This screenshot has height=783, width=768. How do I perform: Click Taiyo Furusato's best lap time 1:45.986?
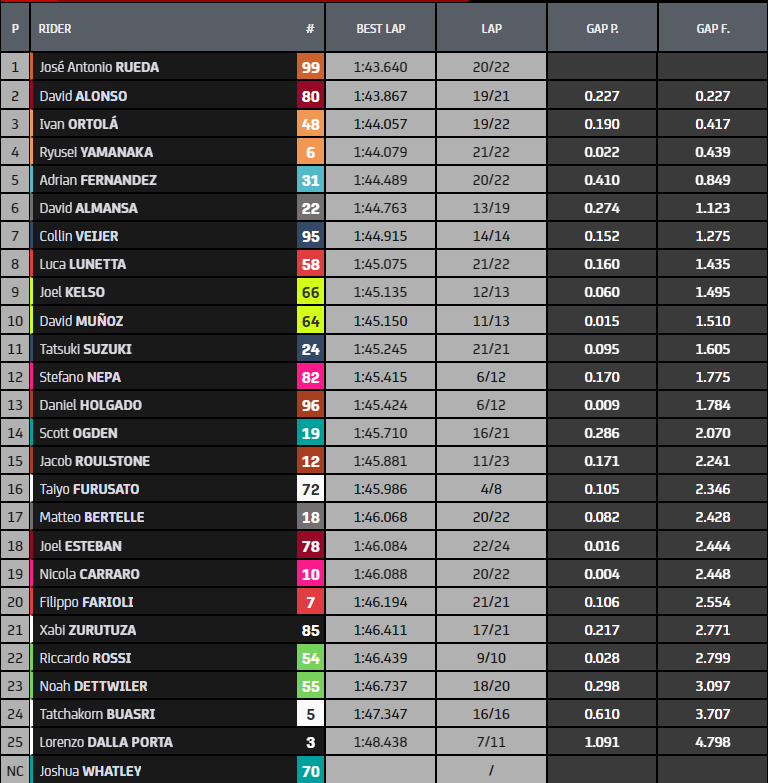[x=380, y=489]
